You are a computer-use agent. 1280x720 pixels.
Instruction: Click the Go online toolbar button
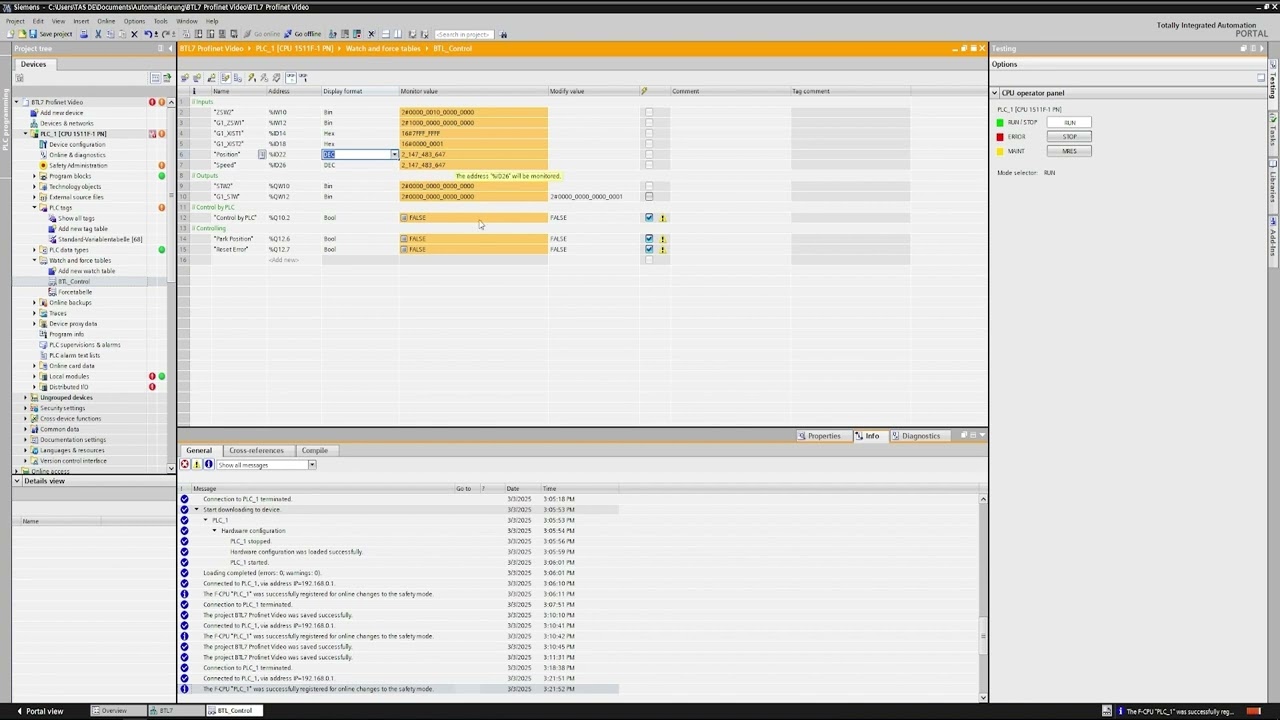263,34
